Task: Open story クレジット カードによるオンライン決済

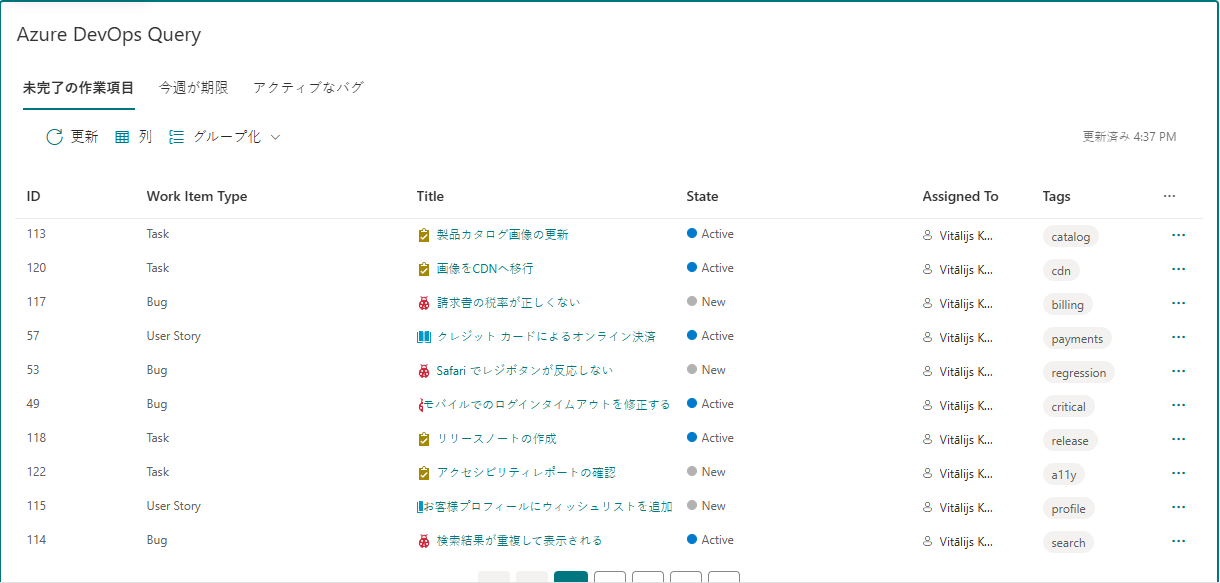Action: [546, 337]
